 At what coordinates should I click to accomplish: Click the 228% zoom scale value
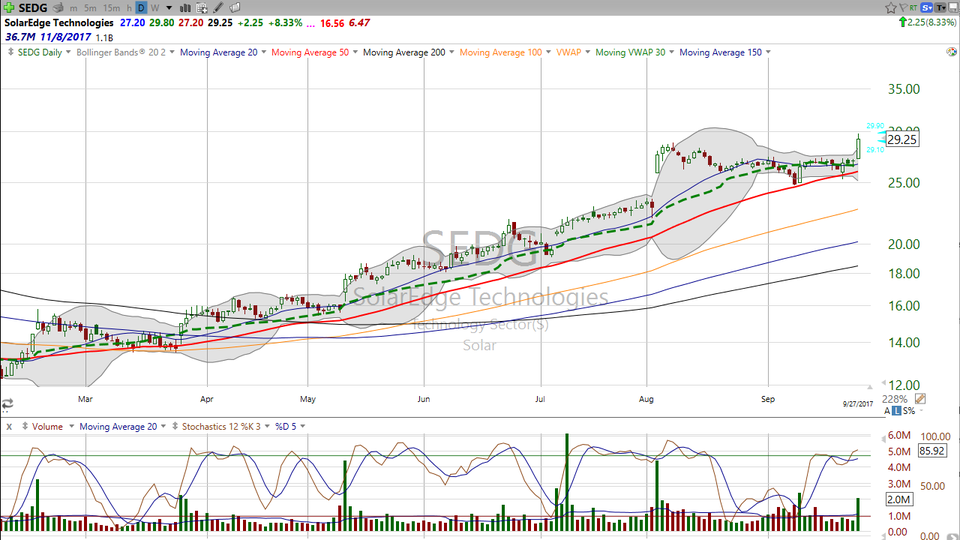(x=894, y=399)
